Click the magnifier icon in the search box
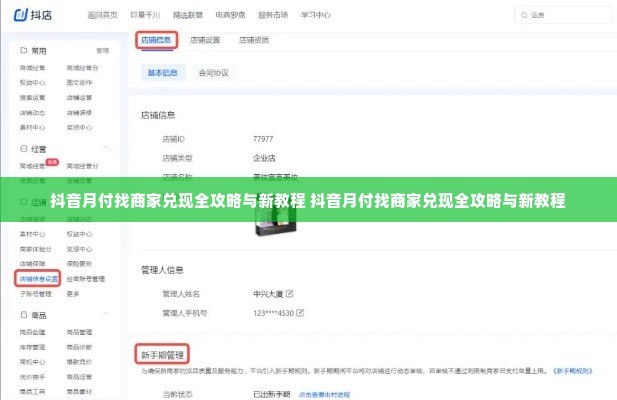Viewport: 617px width, 400px height. (x=524, y=15)
